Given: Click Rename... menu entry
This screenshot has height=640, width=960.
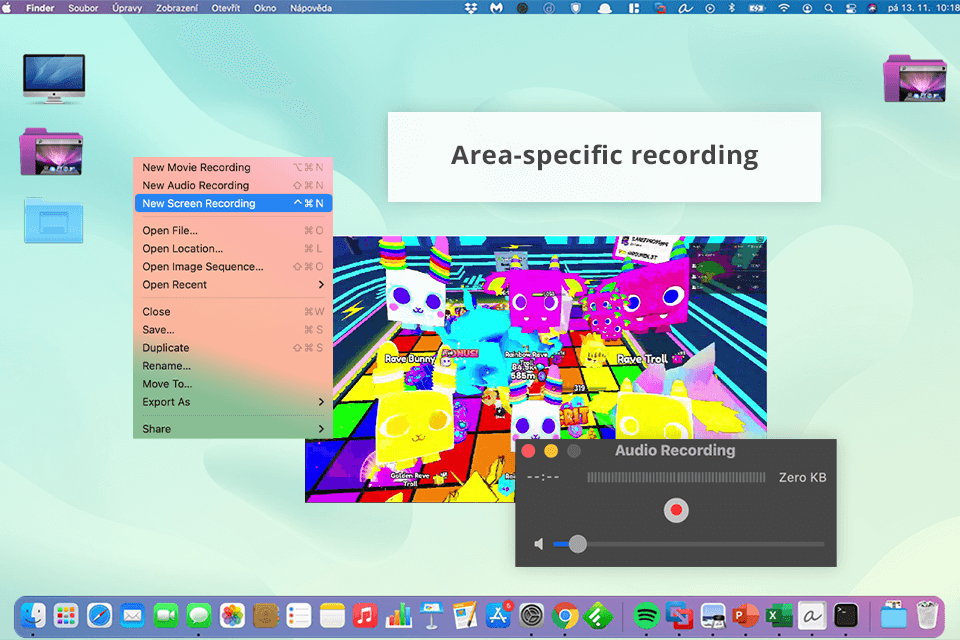Looking at the screenshot, I should (x=233, y=366).
